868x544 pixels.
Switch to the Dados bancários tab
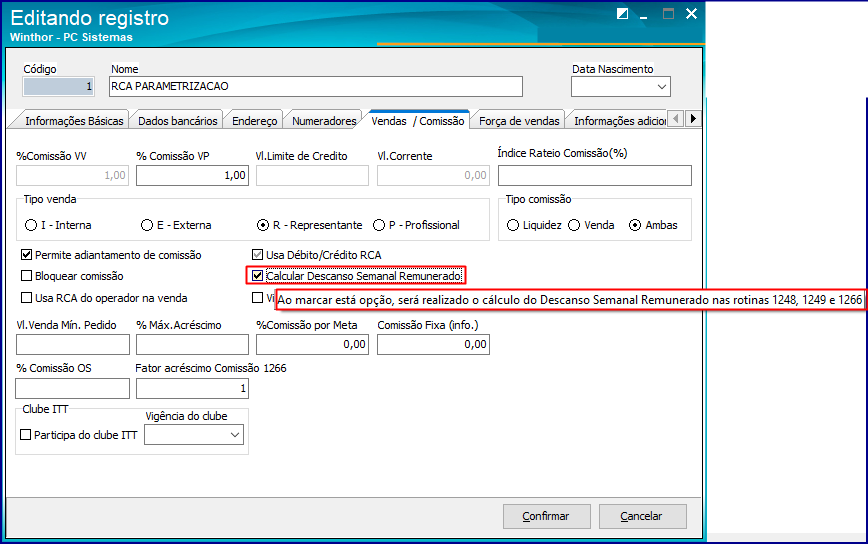pyautogui.click(x=178, y=121)
